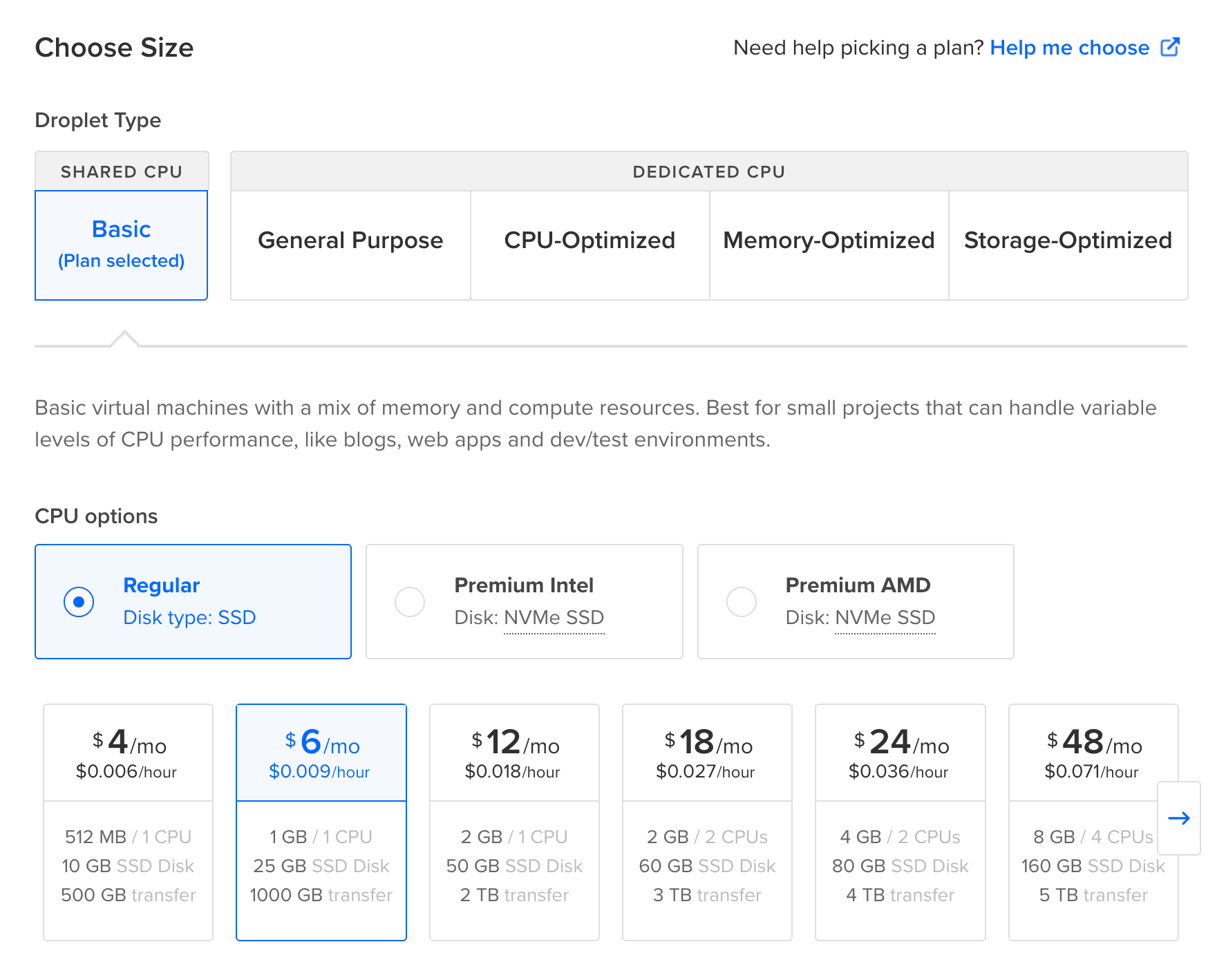Choose the CPU-Optimized droplet type
1226x980 pixels.
click(590, 245)
